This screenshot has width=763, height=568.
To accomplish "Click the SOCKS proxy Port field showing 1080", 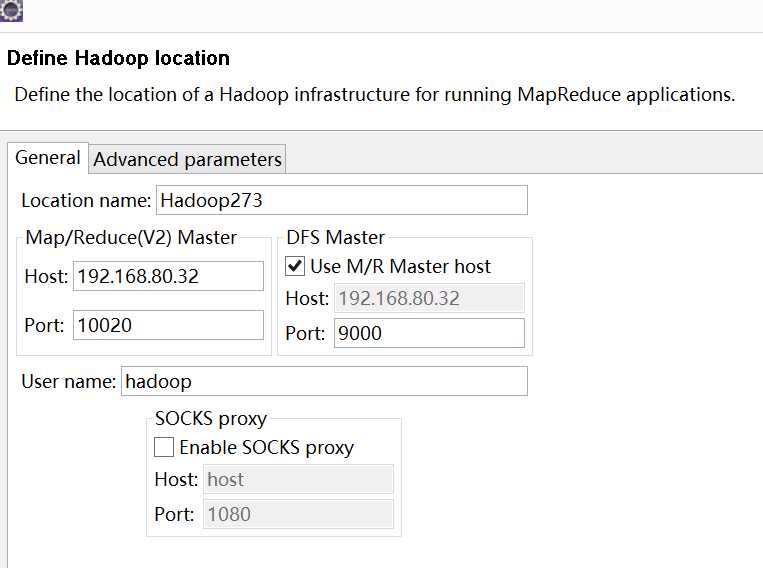I will click(x=298, y=514).
